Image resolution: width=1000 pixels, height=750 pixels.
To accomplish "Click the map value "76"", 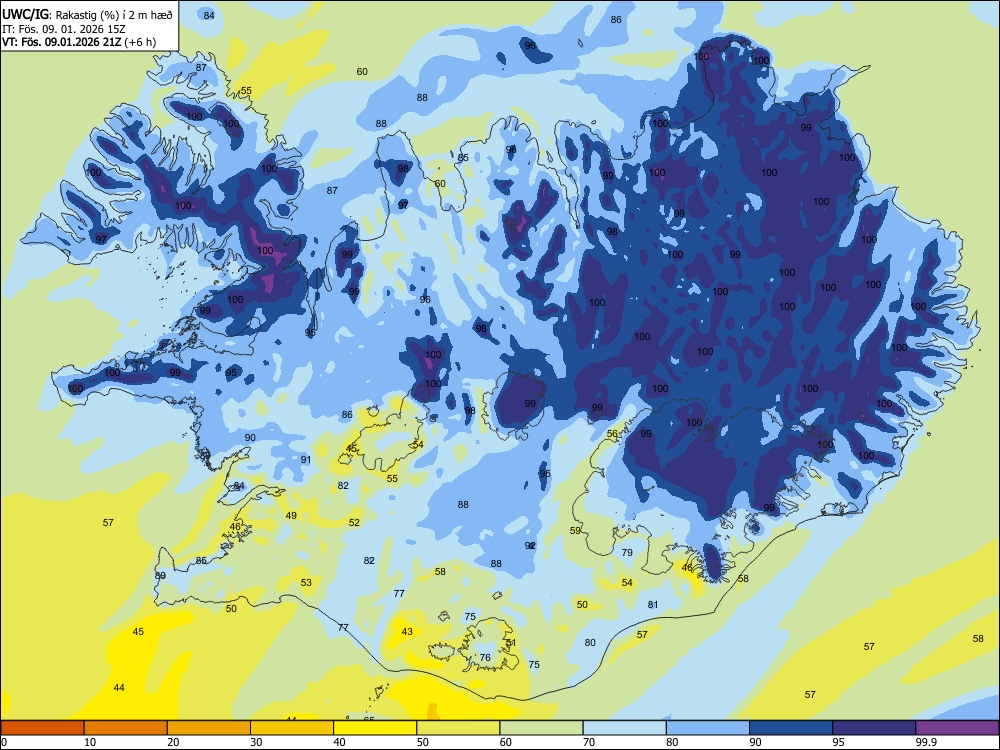I will [x=485, y=658].
